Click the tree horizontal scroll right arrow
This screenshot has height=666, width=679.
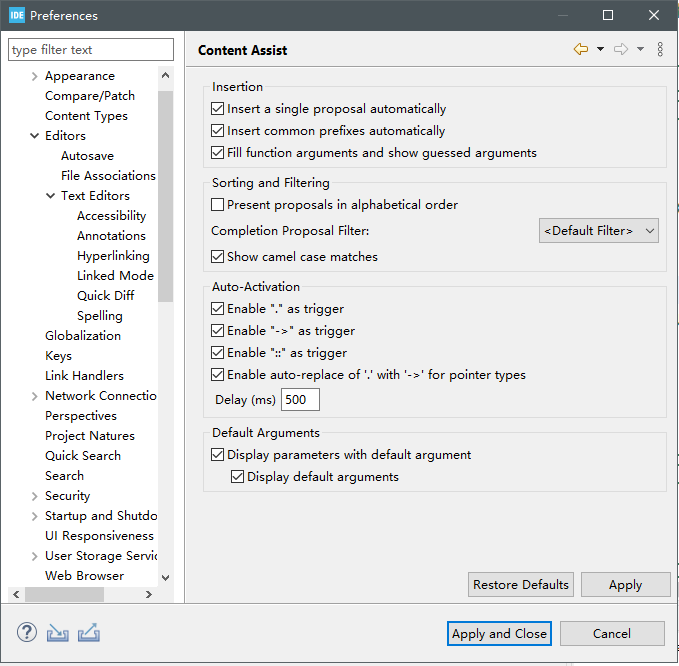coord(149,595)
